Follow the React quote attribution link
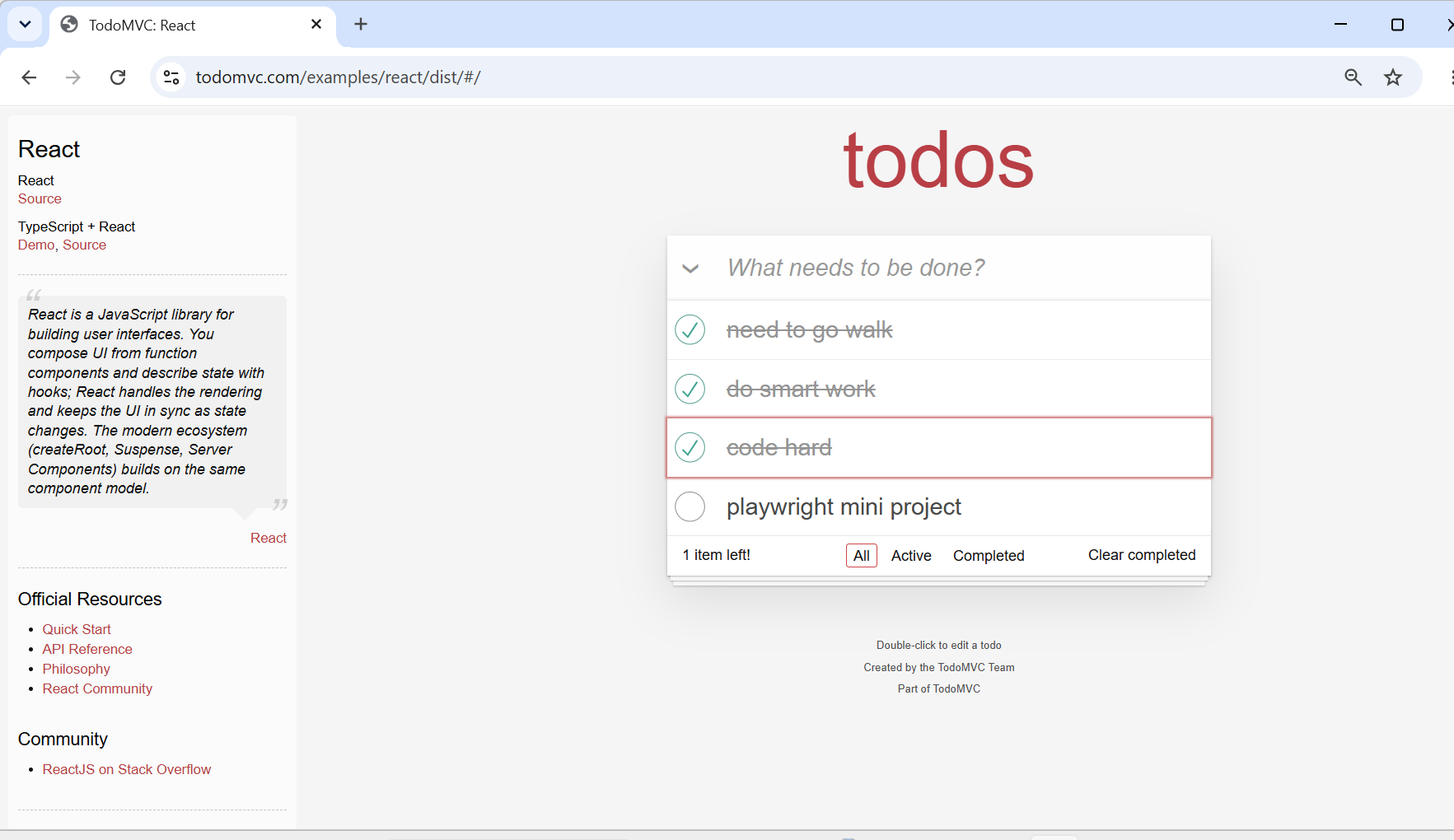Image resolution: width=1454 pixels, height=840 pixels. pos(269,538)
